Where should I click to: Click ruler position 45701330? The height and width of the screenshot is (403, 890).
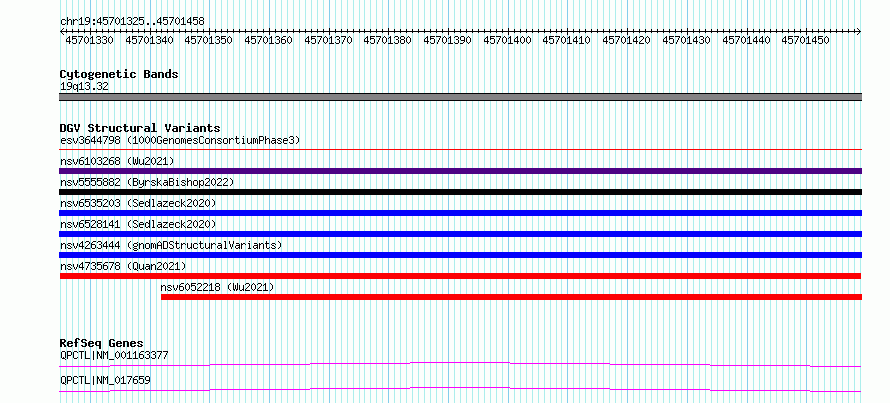(x=90, y=40)
